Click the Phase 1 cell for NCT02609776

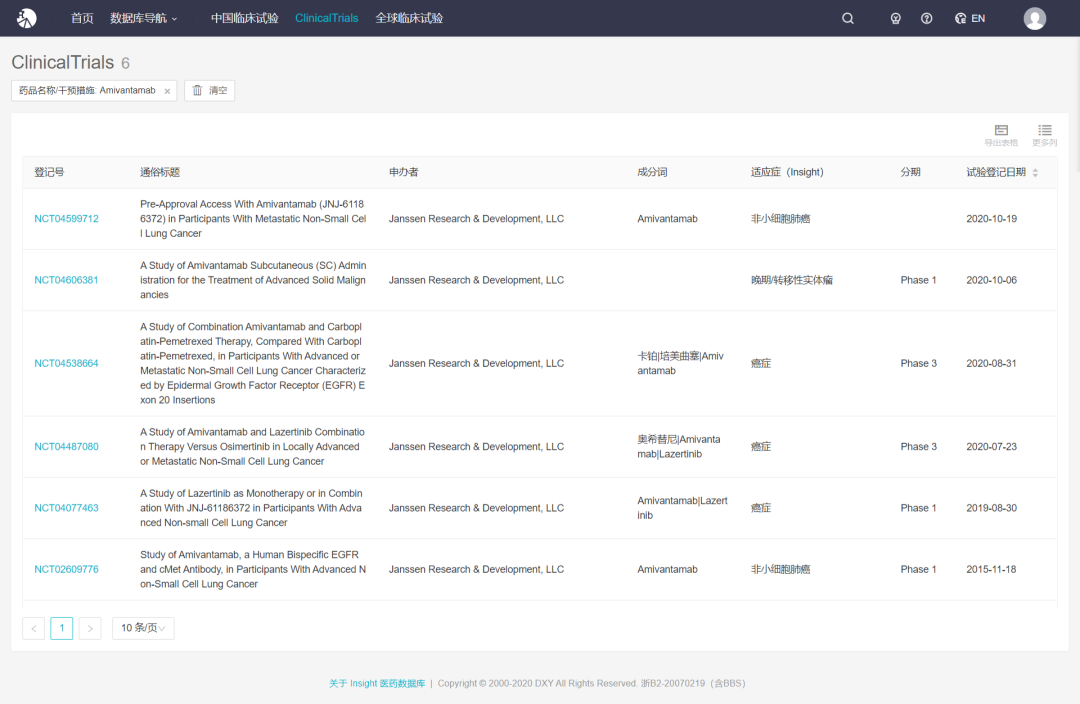click(x=918, y=570)
